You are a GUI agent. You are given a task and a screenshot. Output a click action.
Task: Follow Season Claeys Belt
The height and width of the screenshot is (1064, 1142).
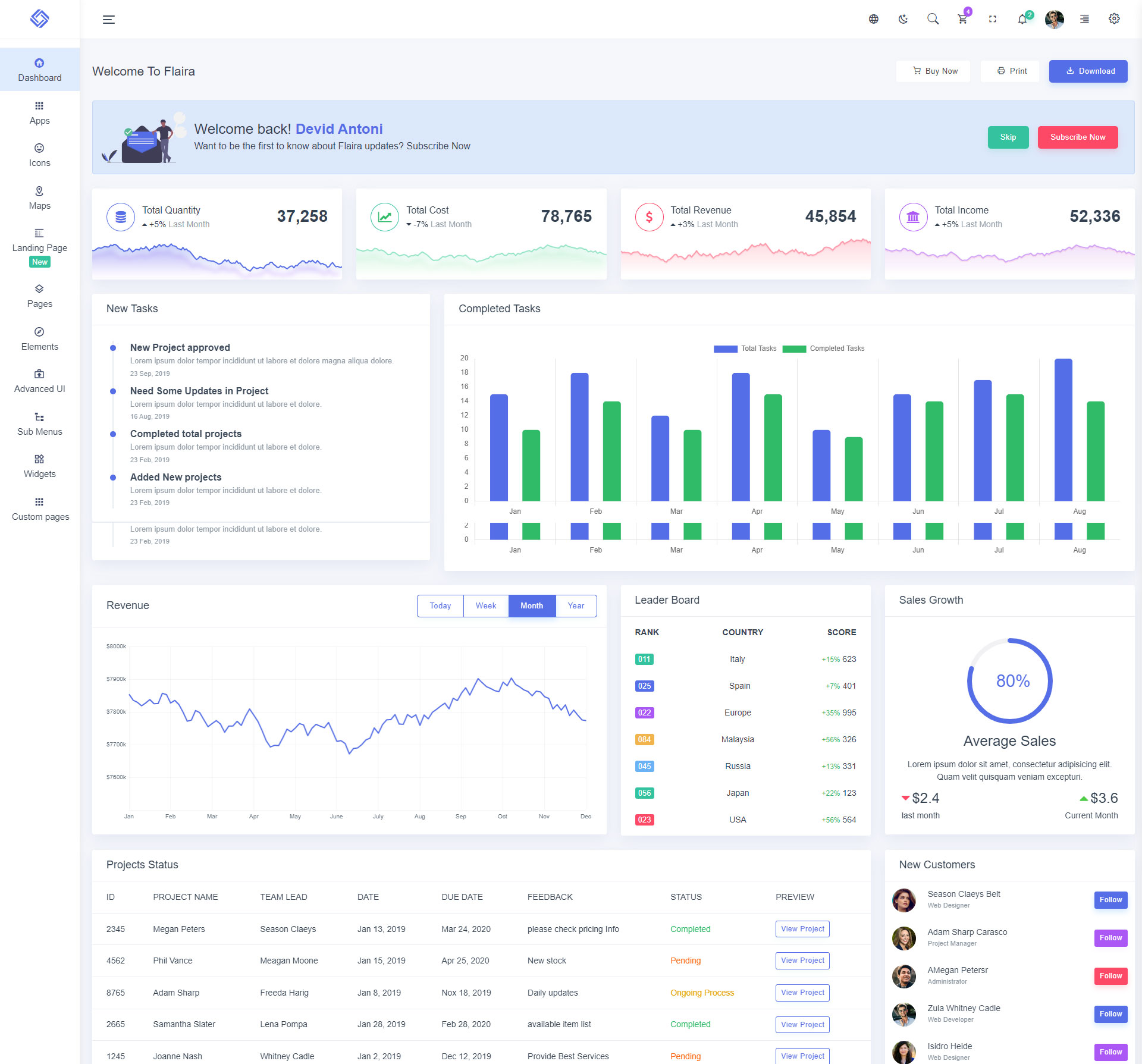(x=1110, y=899)
